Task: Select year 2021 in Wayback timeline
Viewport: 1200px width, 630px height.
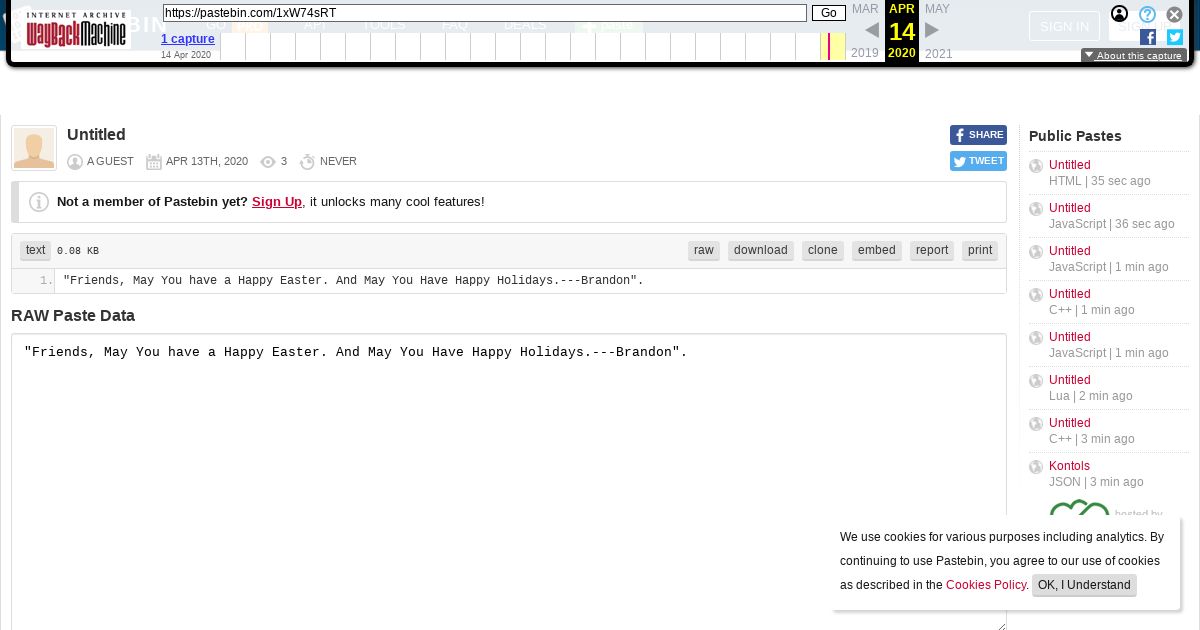Action: click(939, 53)
